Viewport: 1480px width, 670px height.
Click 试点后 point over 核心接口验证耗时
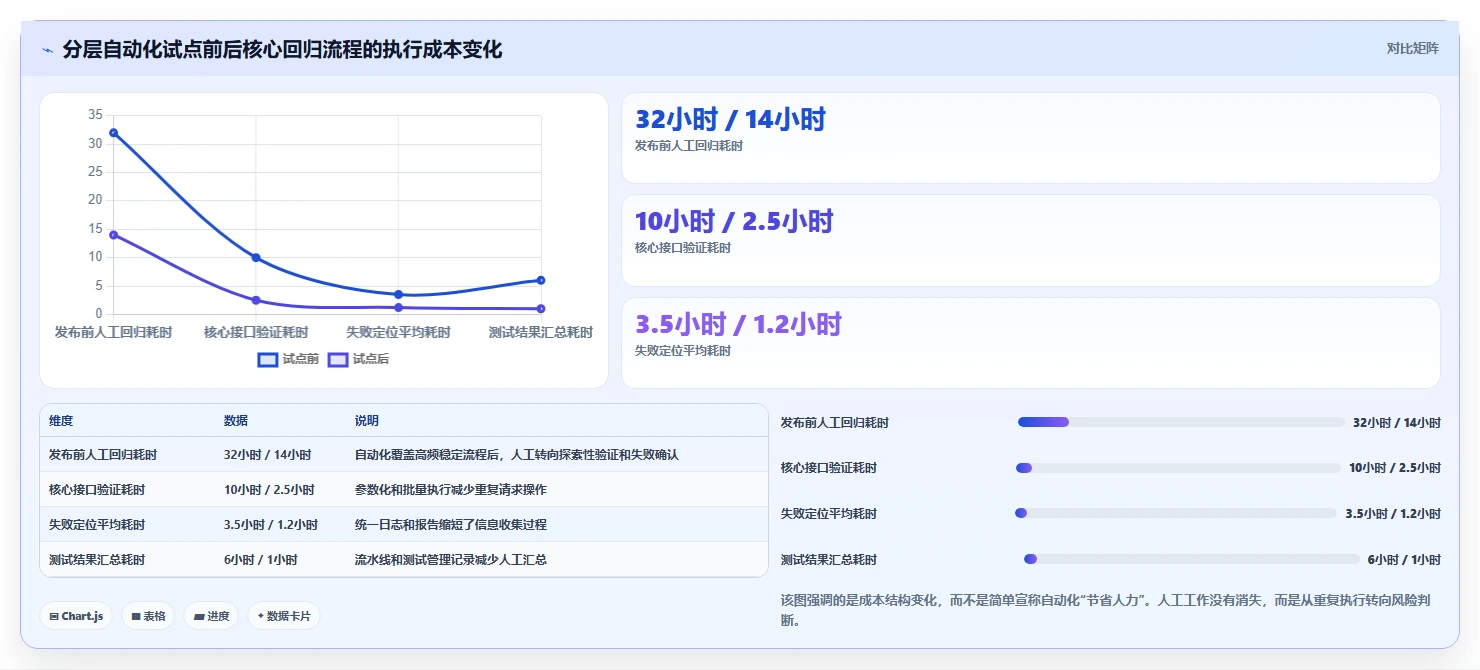(256, 300)
